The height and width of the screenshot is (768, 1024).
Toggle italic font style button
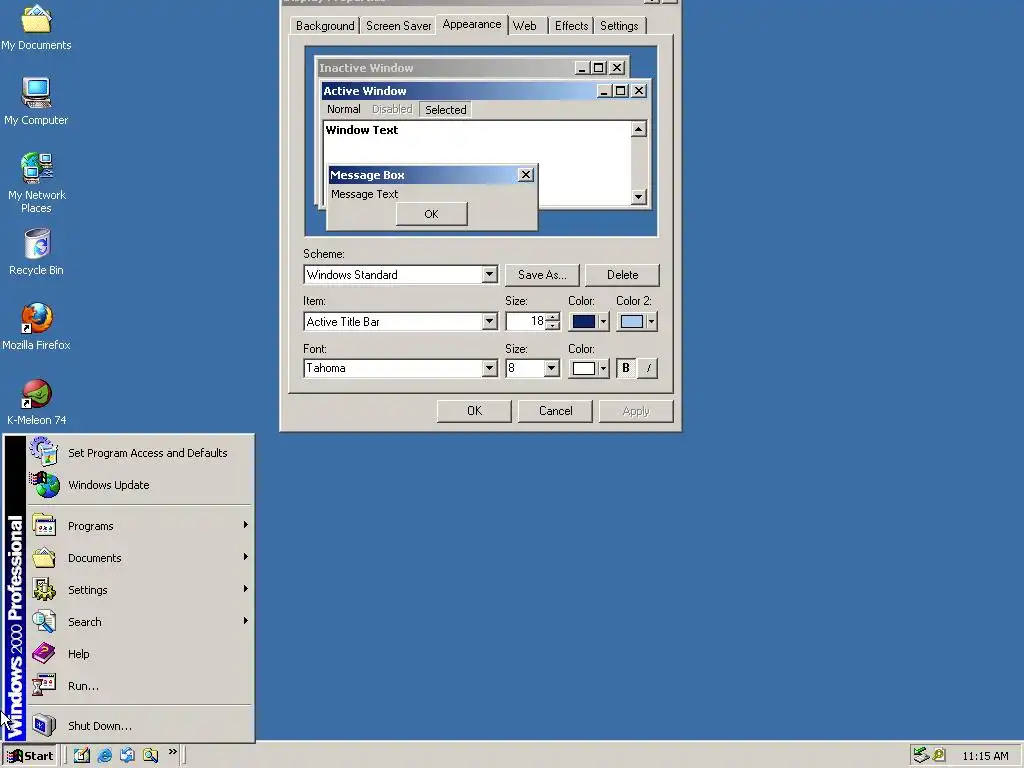647,368
